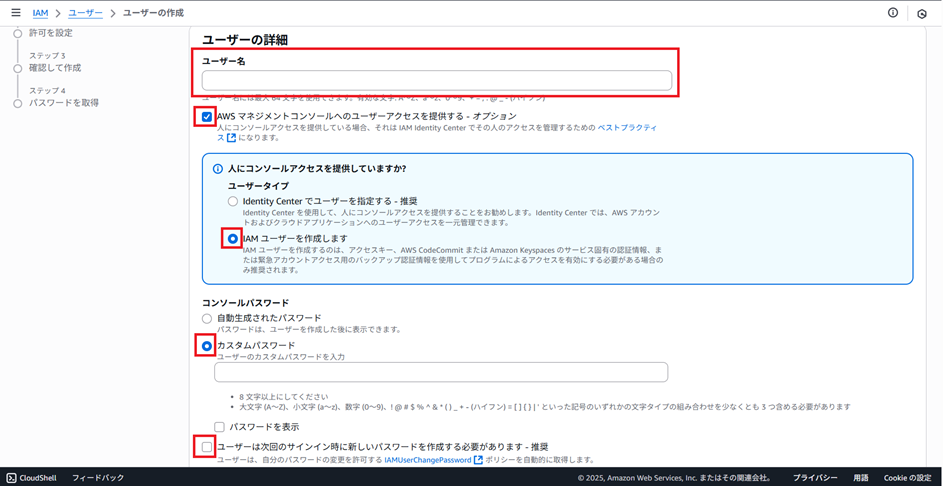943x486 pixels.
Task: Click フィードバック in the footer
Action: [98, 478]
